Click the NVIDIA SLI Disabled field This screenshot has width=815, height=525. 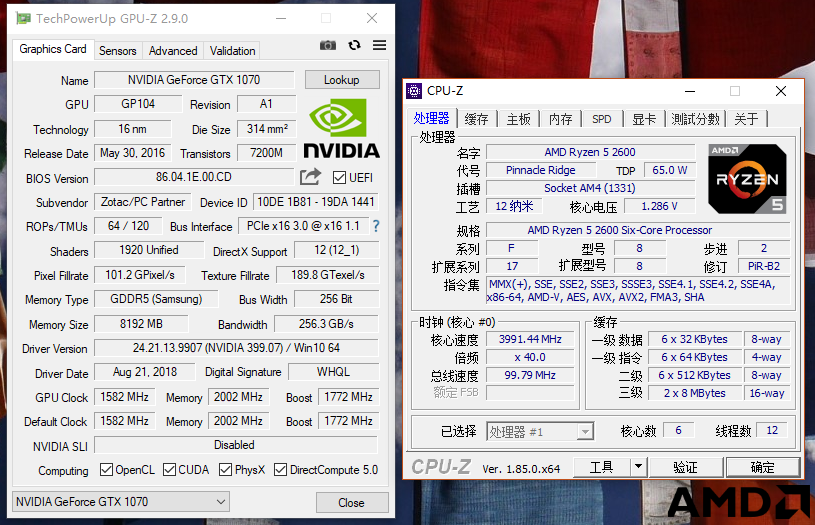point(236,445)
